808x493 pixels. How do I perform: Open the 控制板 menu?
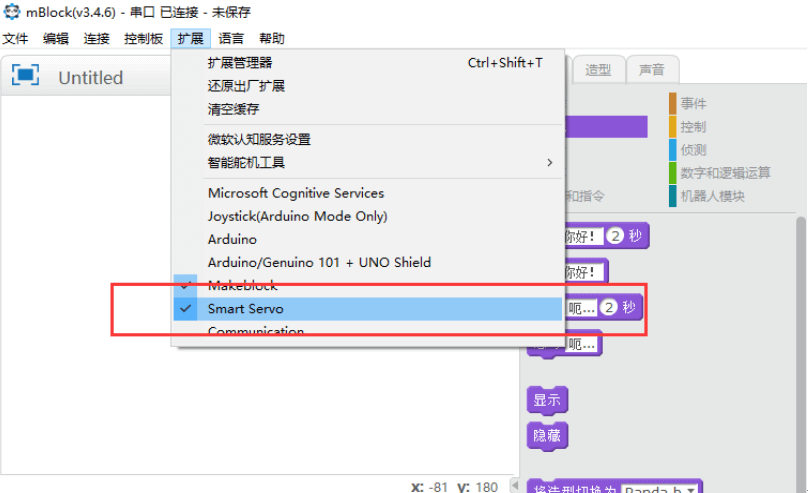(143, 39)
